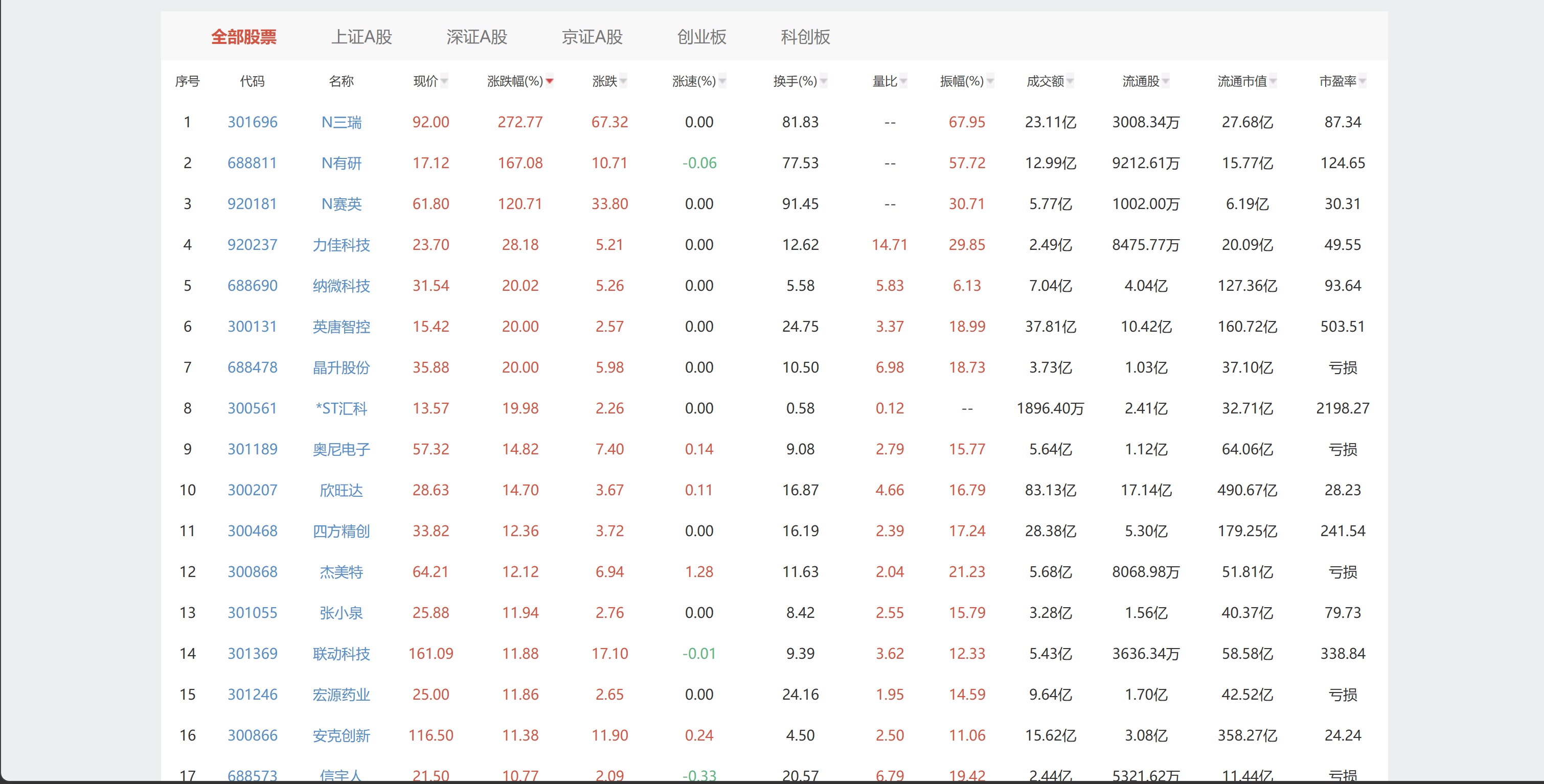Viewport: 1544px width, 784px height.
Task: Click the sort arrow beside 现价
Action: pyautogui.click(x=444, y=81)
